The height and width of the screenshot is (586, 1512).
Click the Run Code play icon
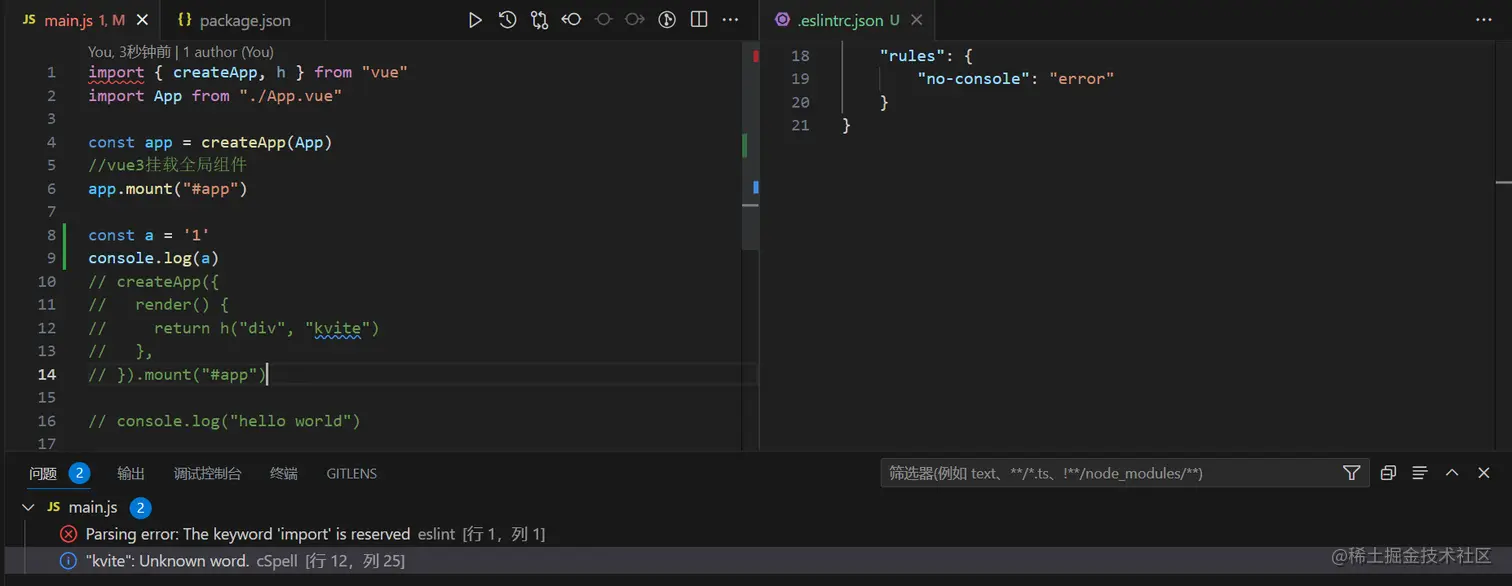click(475, 20)
